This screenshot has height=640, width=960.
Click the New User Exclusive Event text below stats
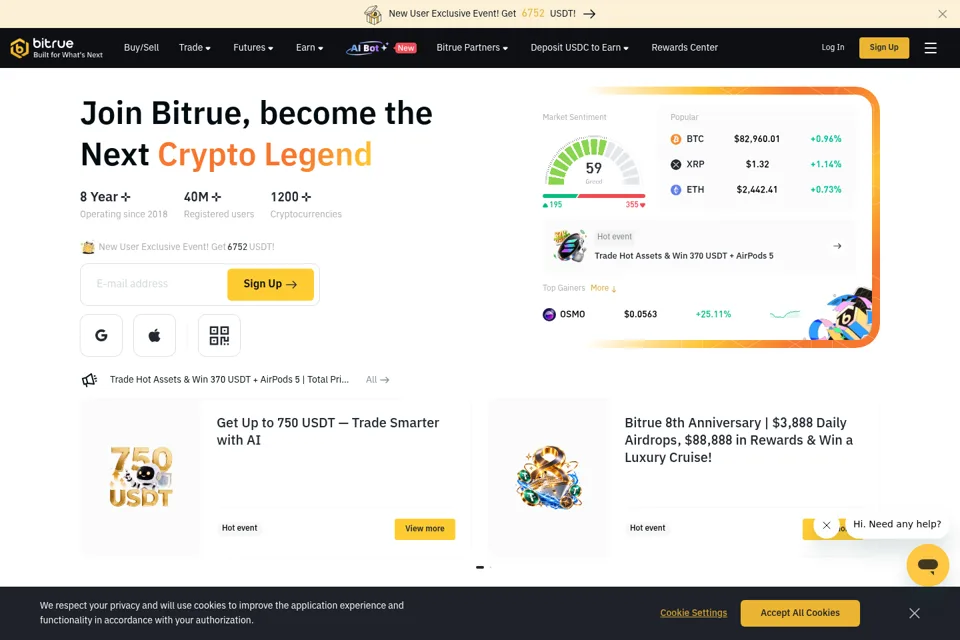point(186,247)
